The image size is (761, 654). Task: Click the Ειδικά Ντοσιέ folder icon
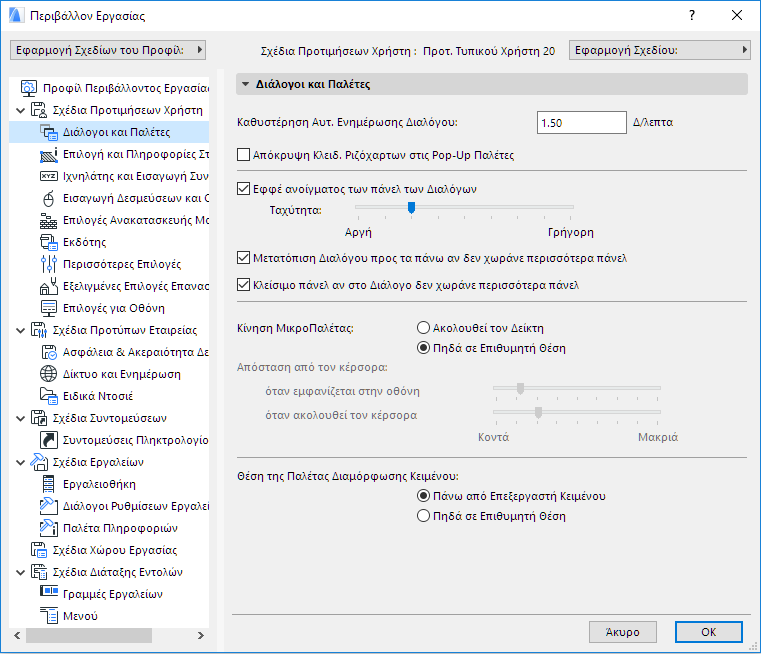[49, 396]
